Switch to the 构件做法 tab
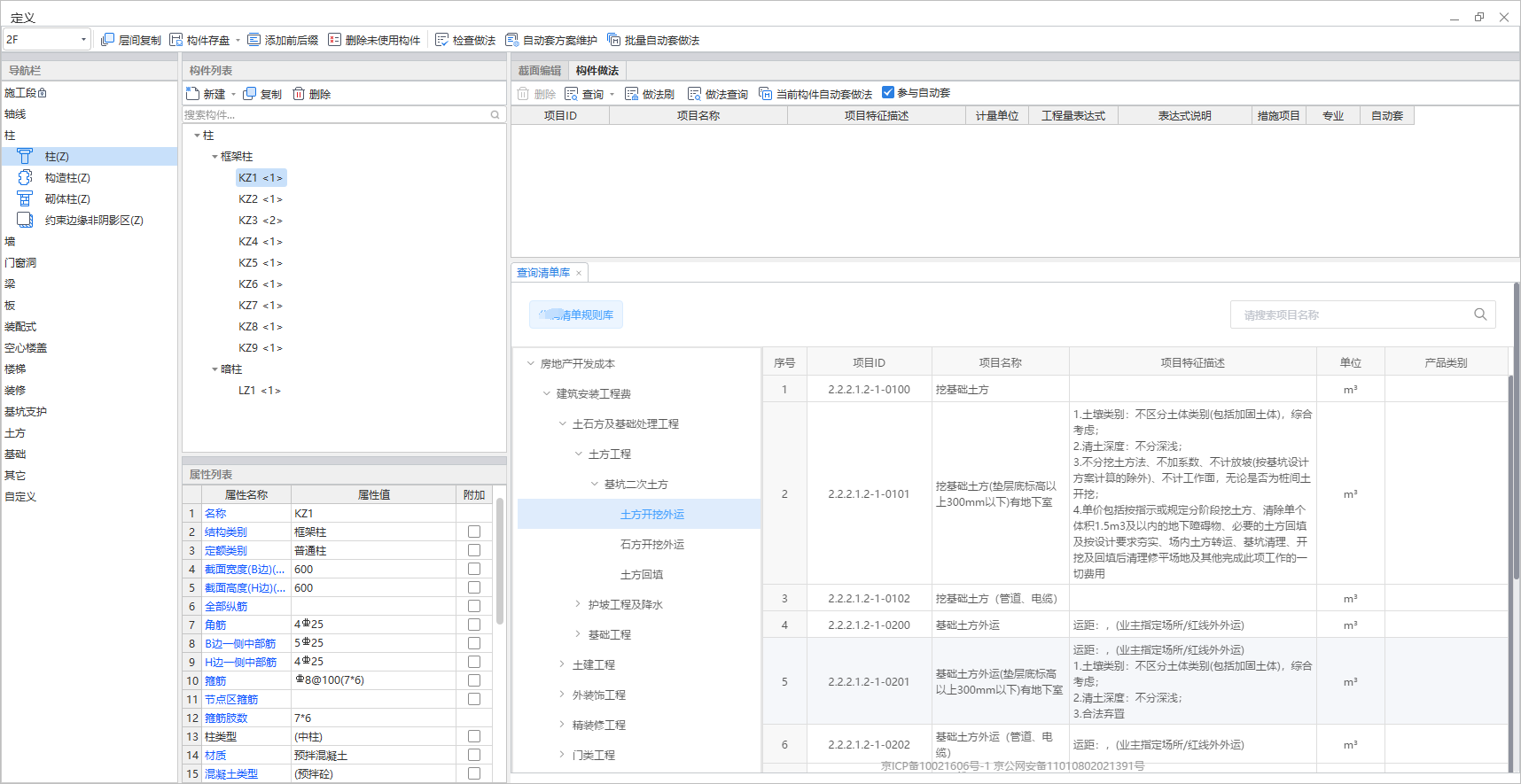 point(597,71)
